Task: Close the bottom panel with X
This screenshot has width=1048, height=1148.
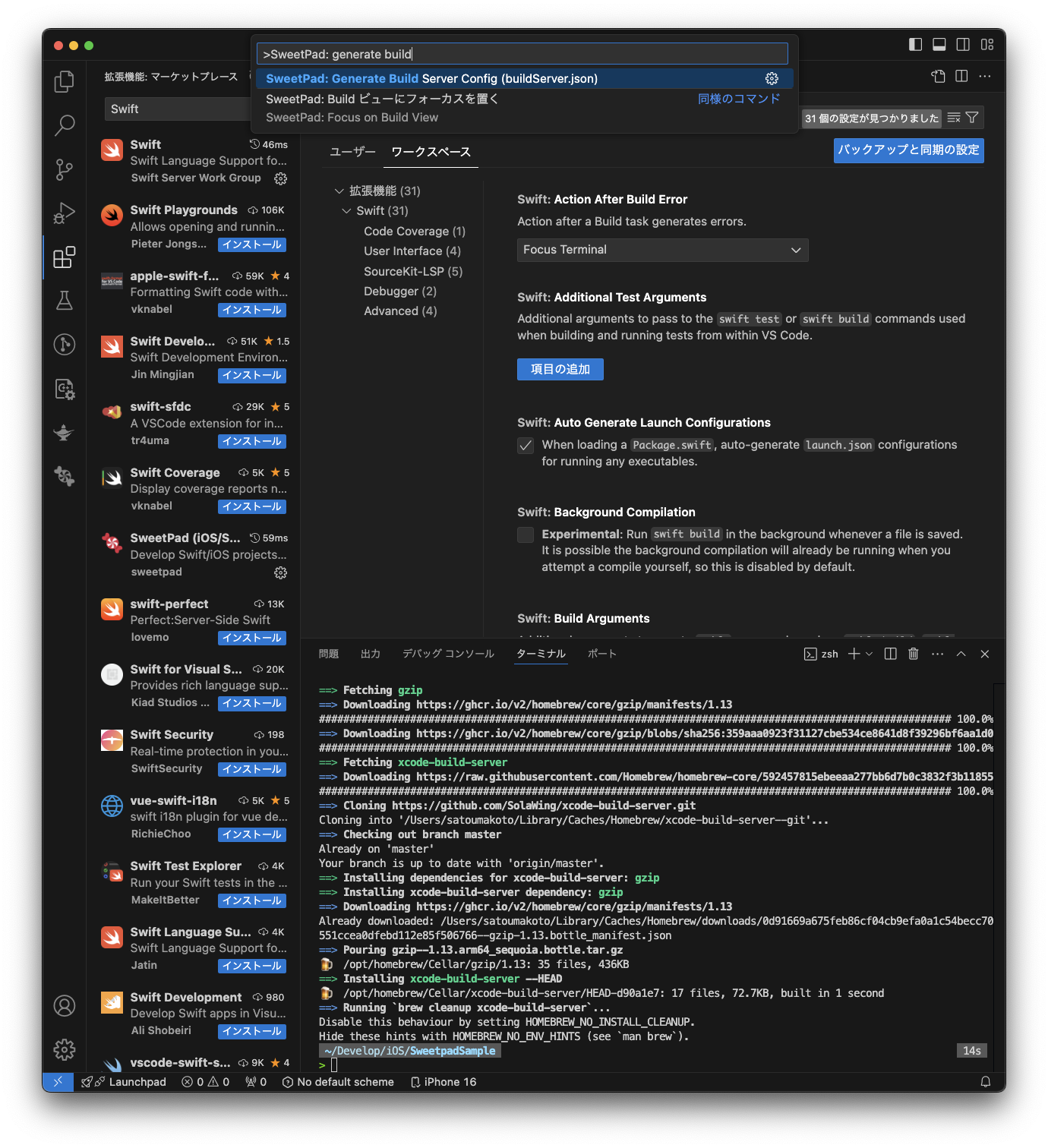Action: 985,654
